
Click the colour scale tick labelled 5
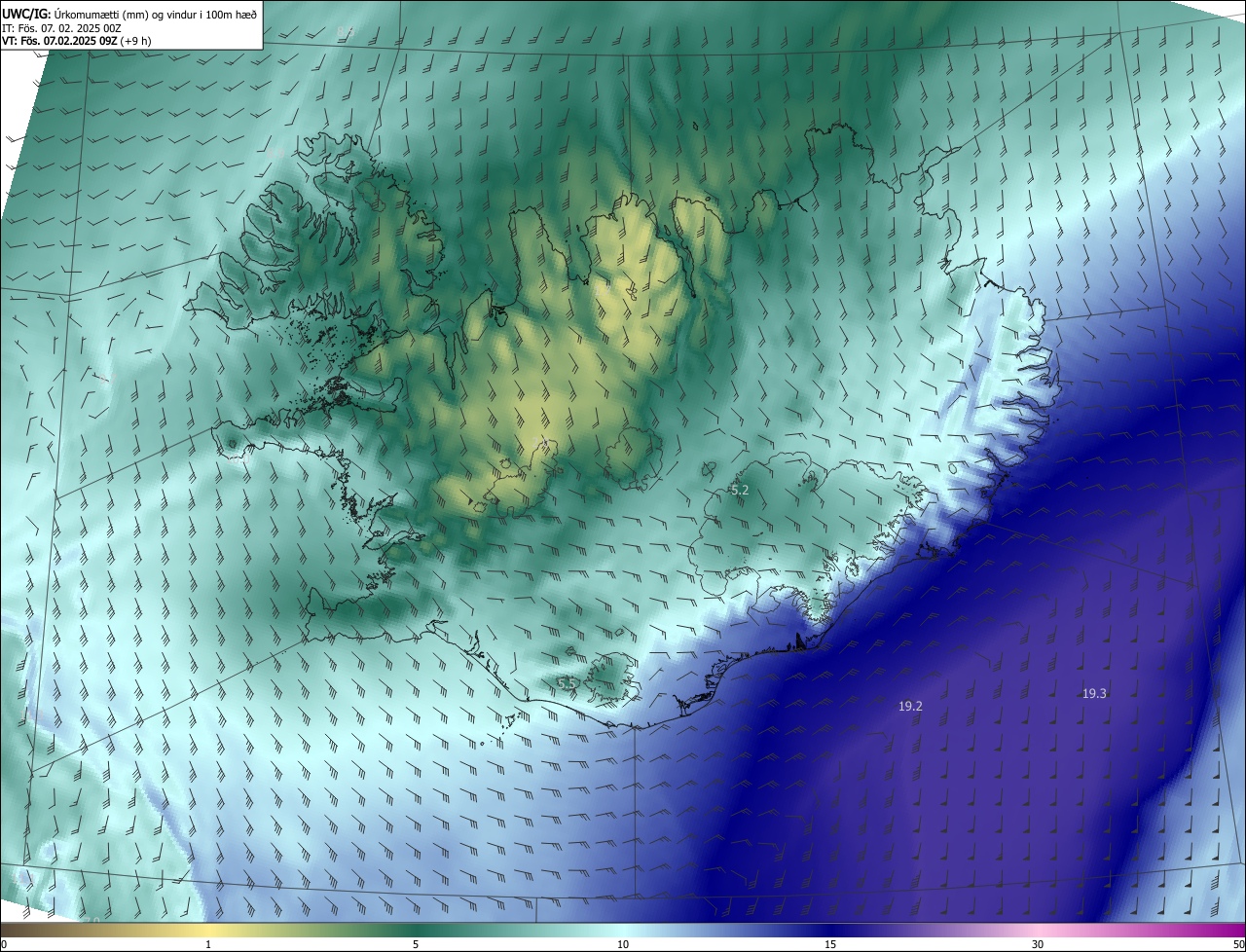click(x=416, y=944)
